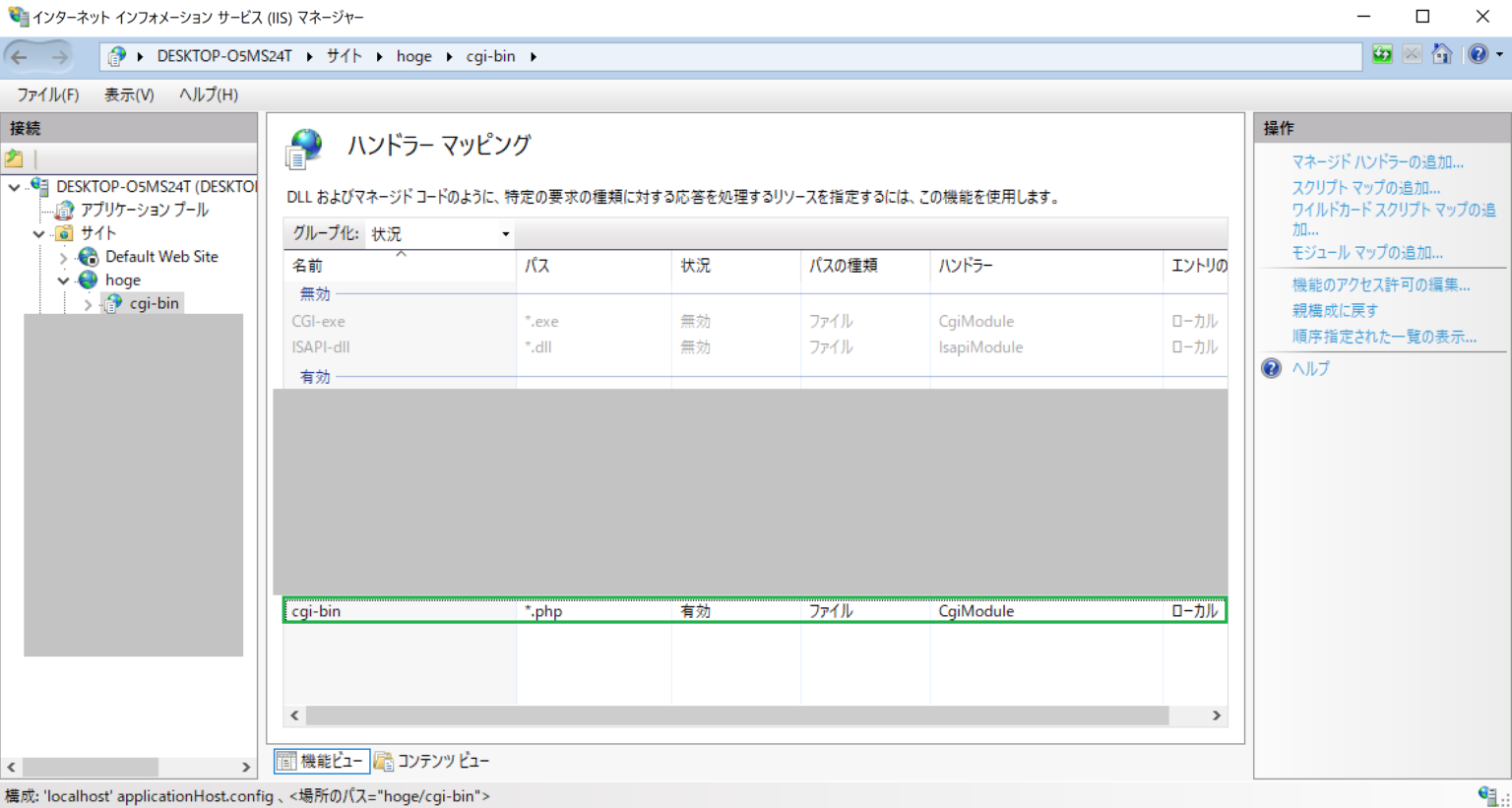Image resolution: width=1512 pixels, height=808 pixels.
Task: Select the DESKTOP-O5MS24T server node icon
Action: coord(39,185)
